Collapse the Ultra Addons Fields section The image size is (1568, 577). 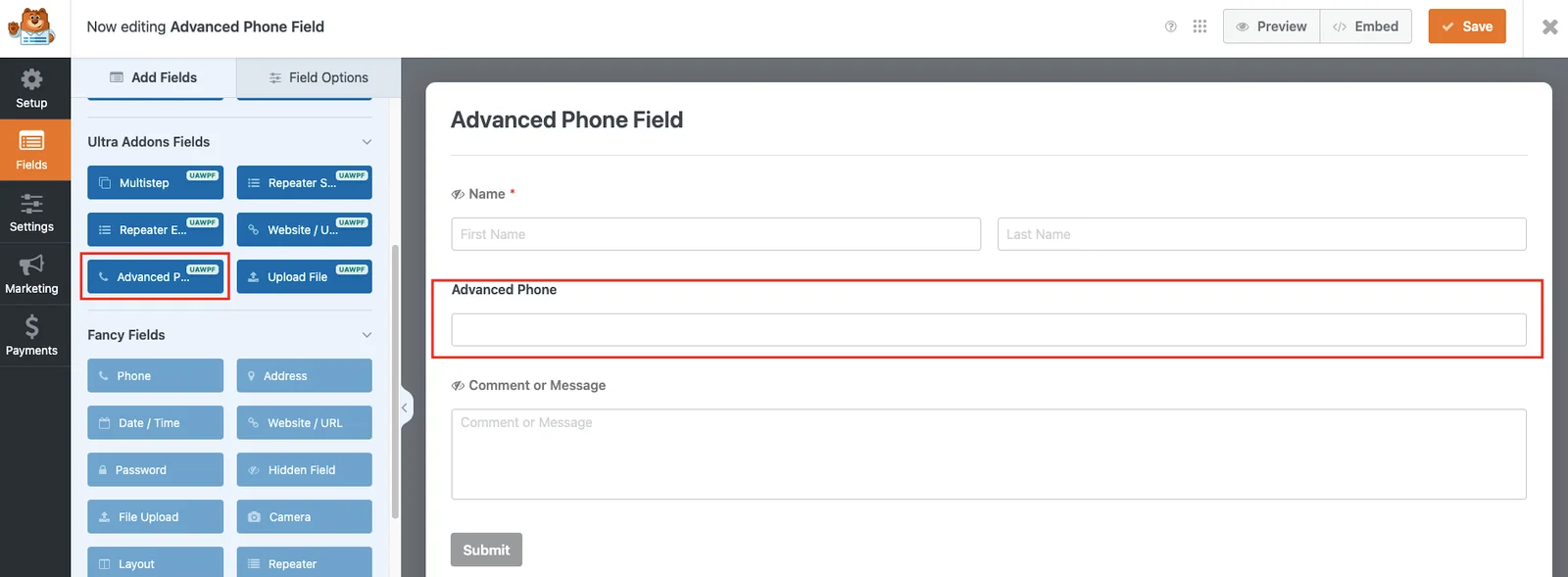pyautogui.click(x=367, y=142)
